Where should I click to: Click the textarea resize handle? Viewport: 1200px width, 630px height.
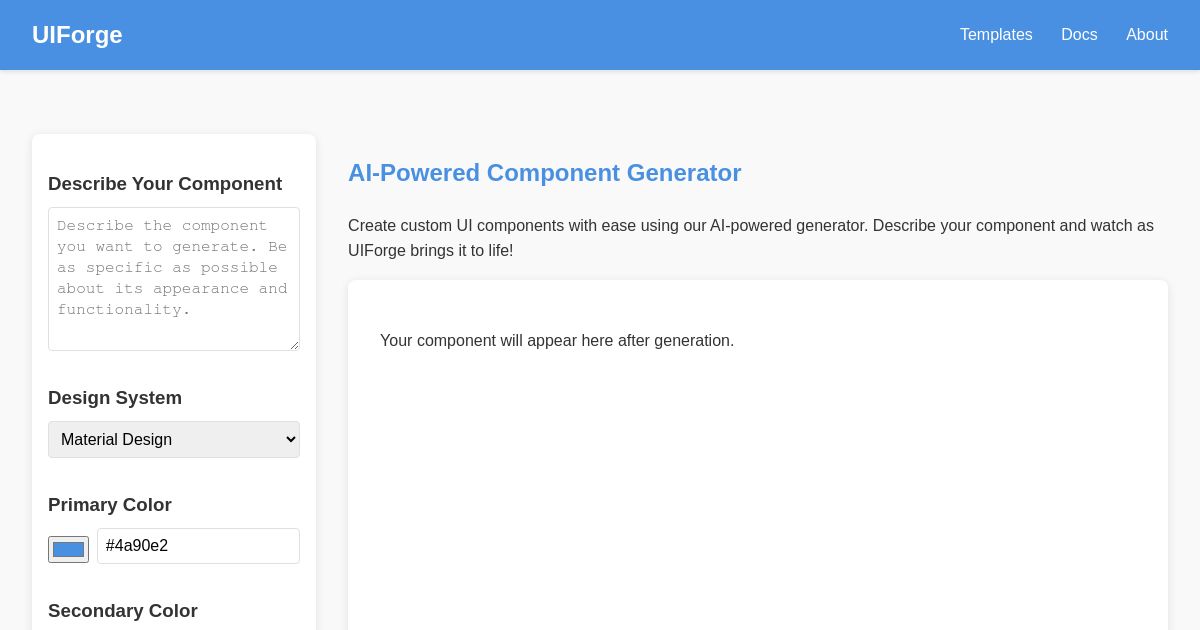pos(293,343)
